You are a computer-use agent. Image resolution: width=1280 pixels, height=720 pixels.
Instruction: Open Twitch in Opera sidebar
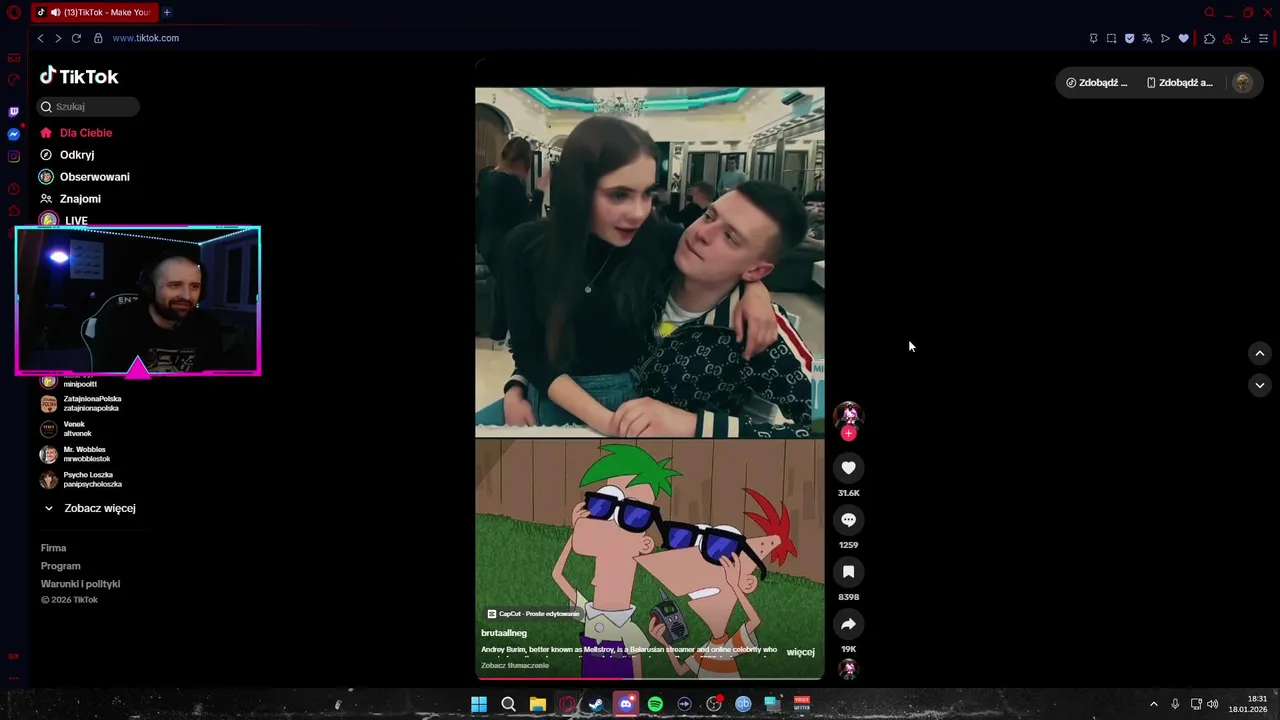pyautogui.click(x=13, y=112)
